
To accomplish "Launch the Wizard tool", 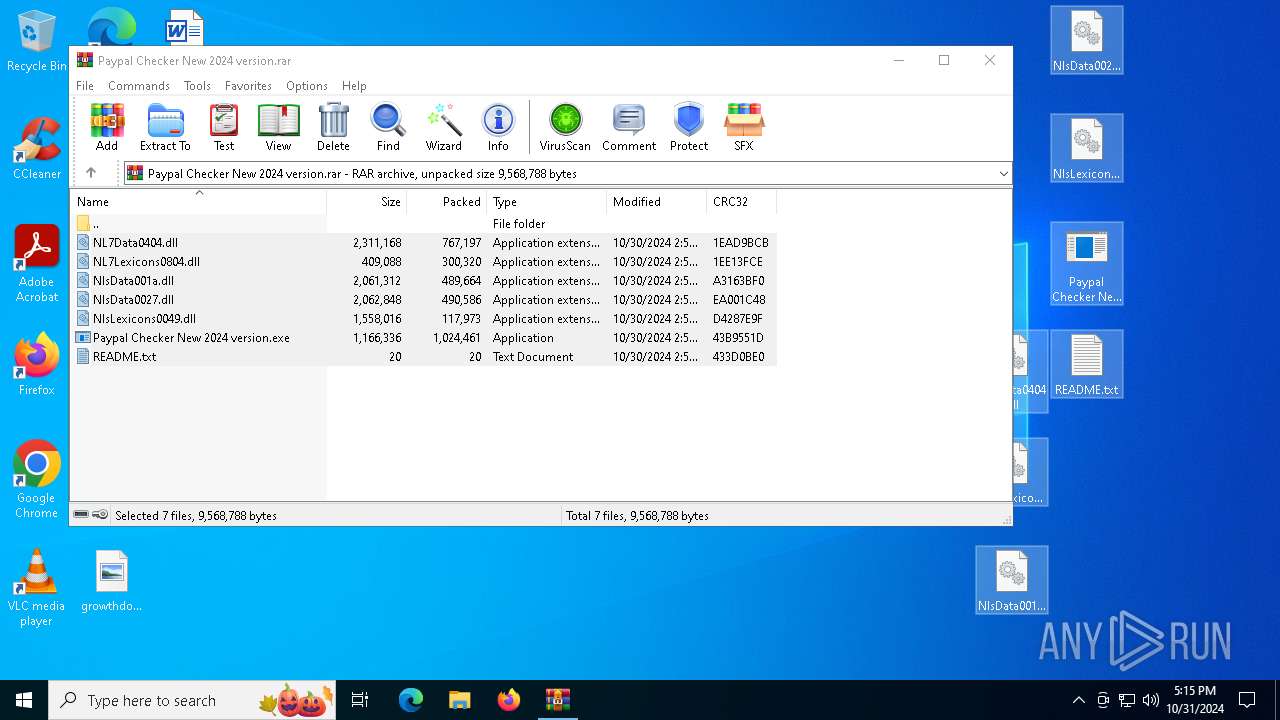I will pos(444,127).
